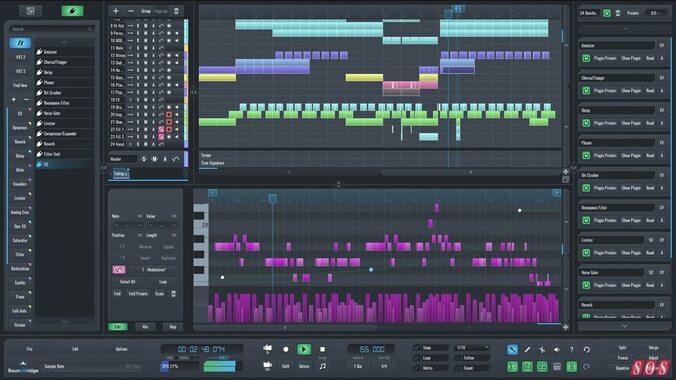Viewport: 676px width, 380px height.
Task: Toggle the Snap checkbox
Action: (x=416, y=348)
